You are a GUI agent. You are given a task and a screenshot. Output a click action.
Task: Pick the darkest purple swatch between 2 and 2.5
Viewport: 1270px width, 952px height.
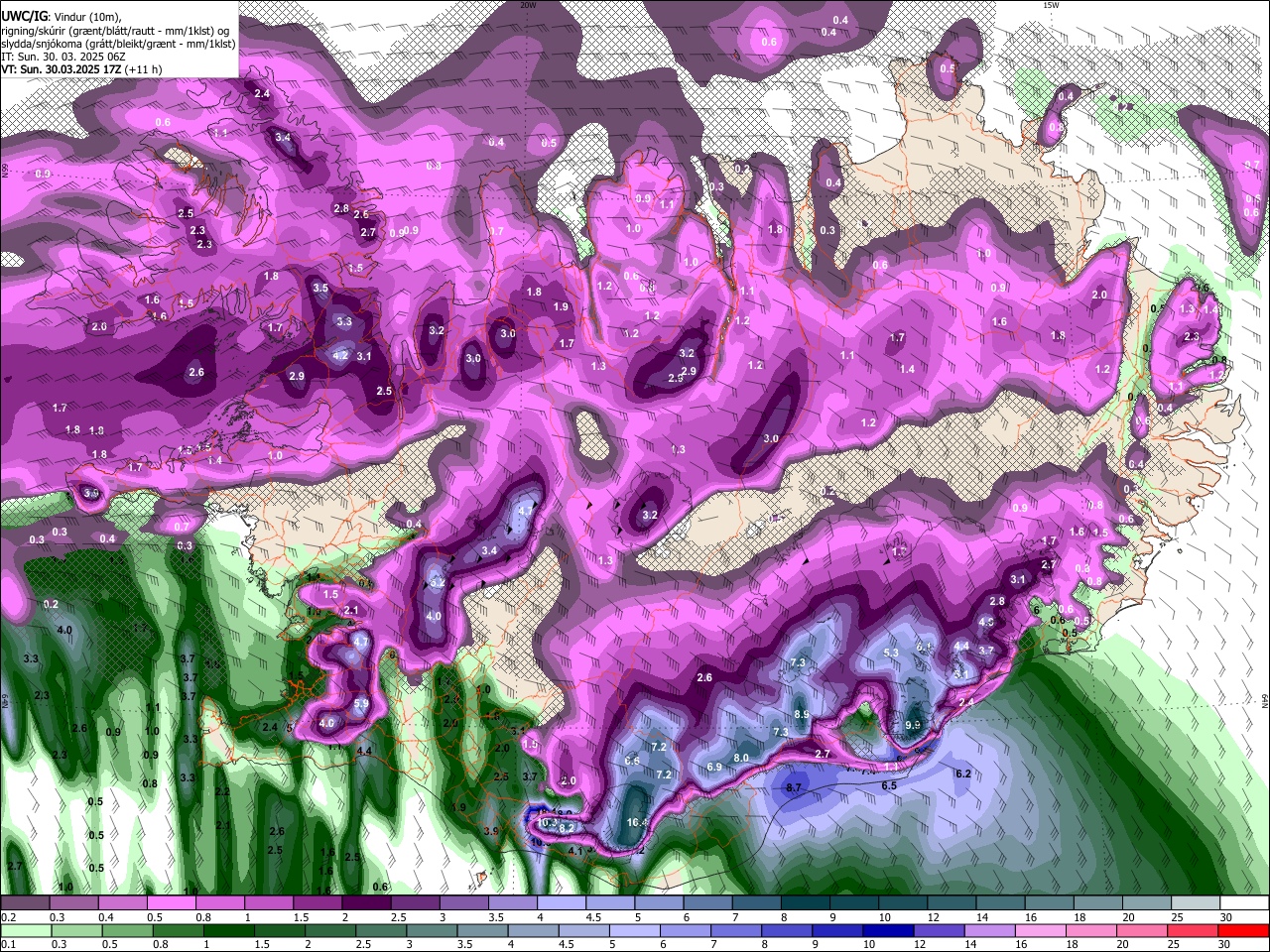(x=365, y=903)
